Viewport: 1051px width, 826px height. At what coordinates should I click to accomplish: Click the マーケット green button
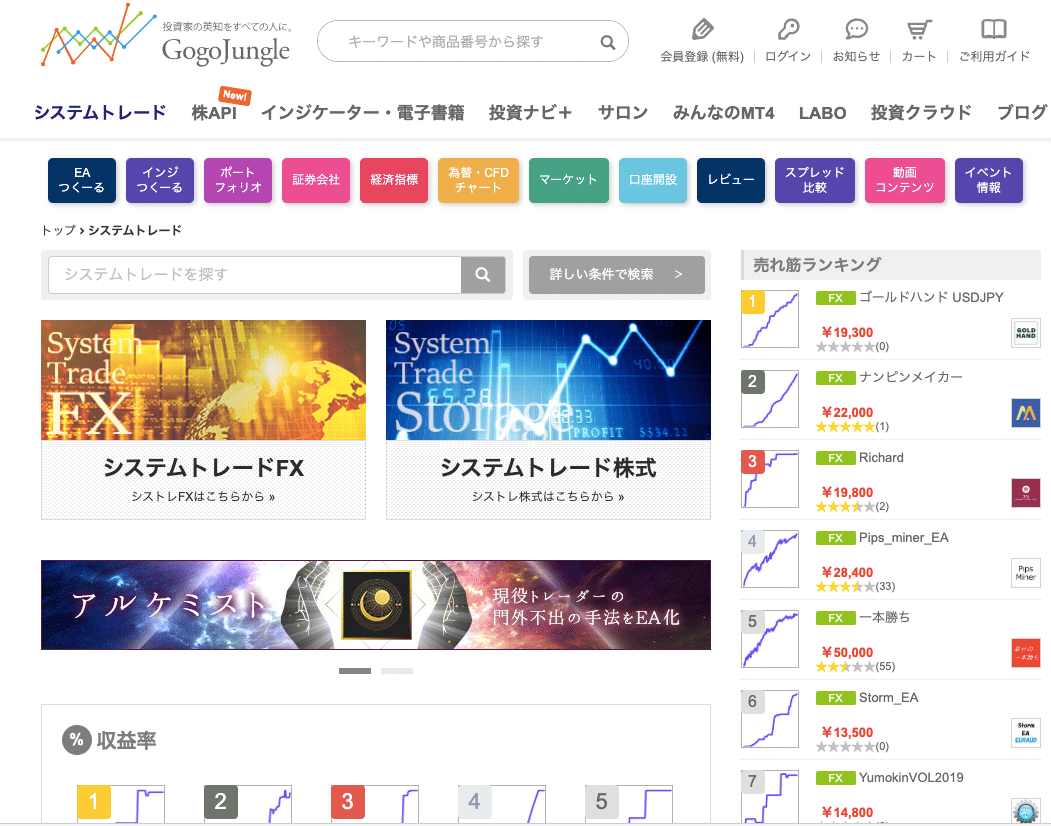(x=568, y=180)
